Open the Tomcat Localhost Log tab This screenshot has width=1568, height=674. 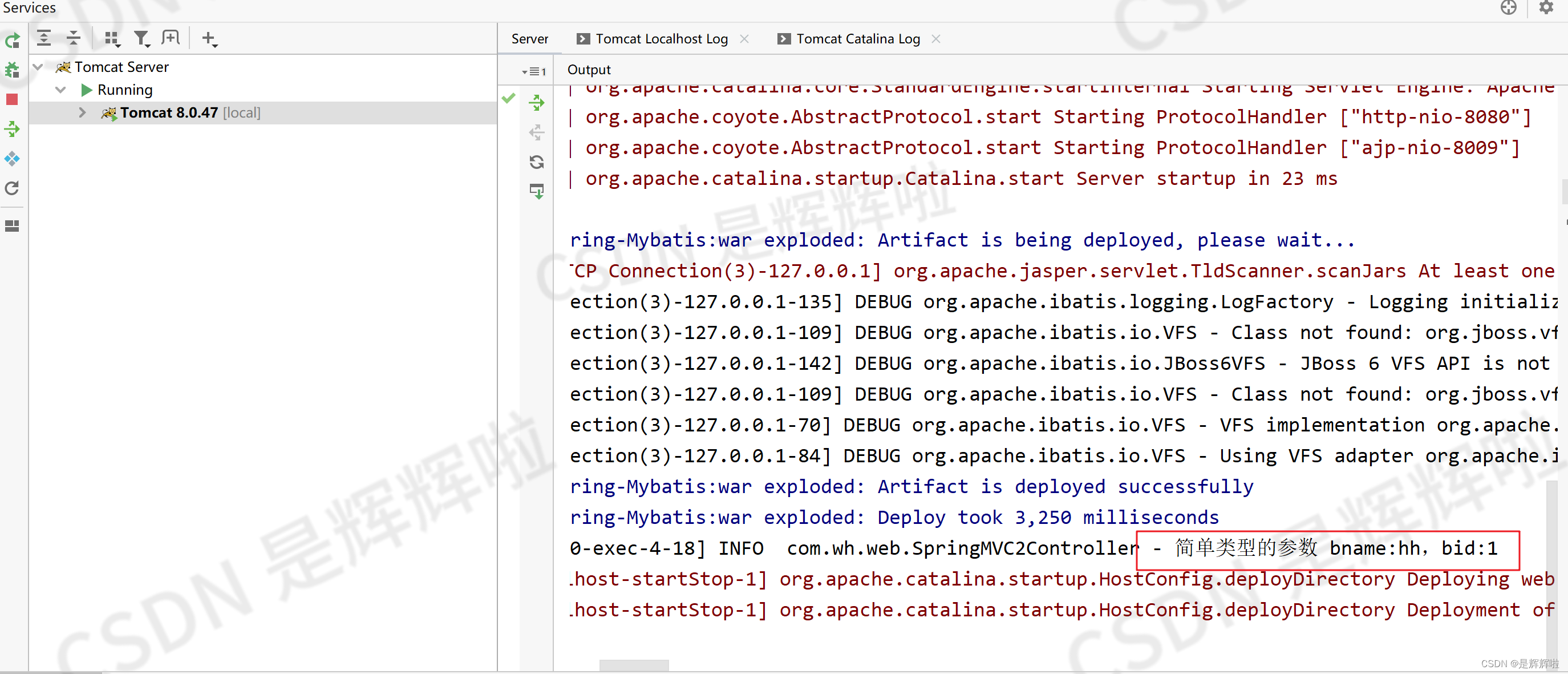click(661, 39)
